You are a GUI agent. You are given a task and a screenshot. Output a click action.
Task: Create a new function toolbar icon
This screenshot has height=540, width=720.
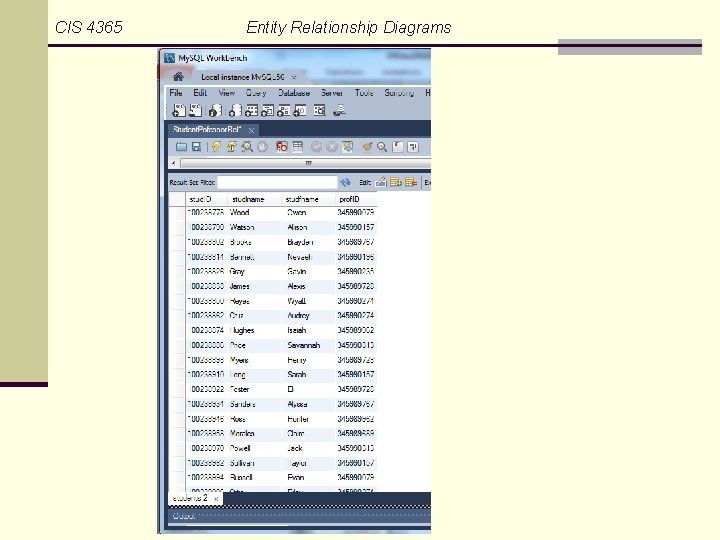pos(299,111)
